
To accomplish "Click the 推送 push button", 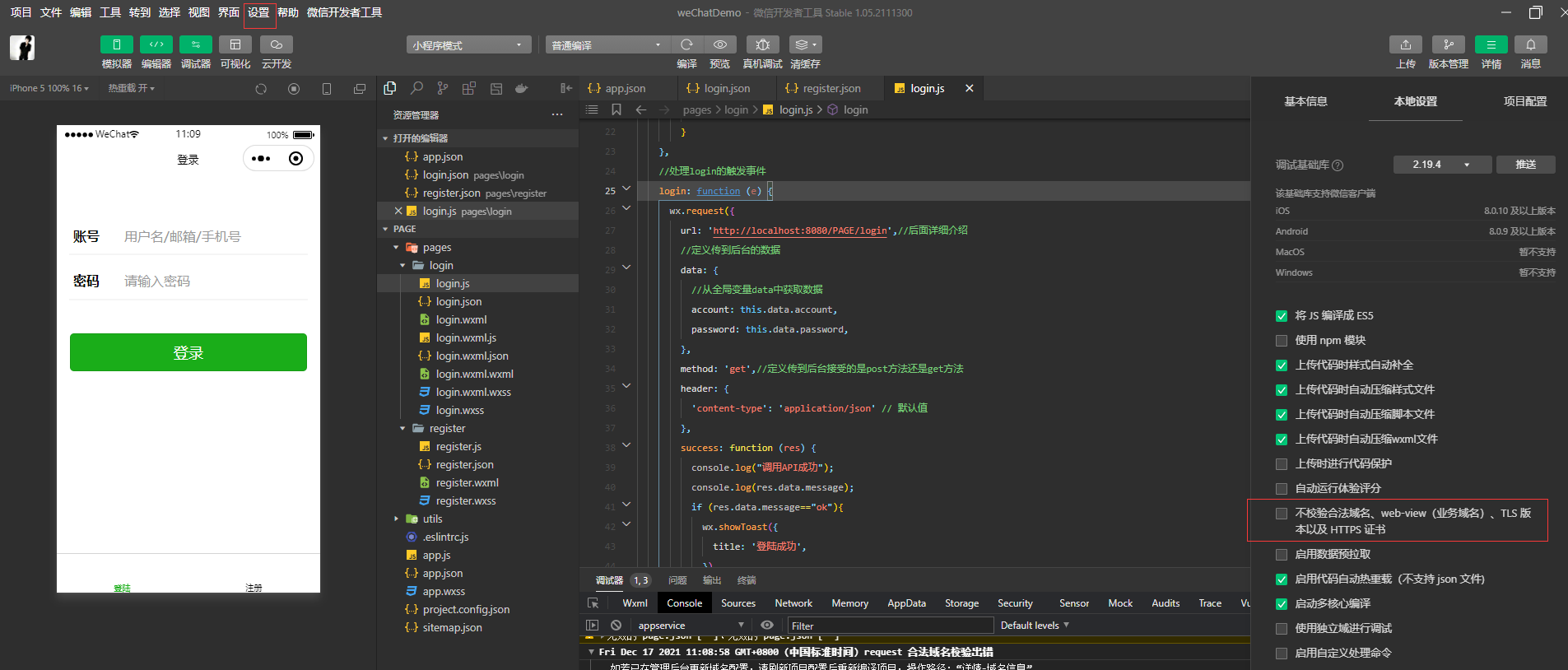I will [1526, 165].
